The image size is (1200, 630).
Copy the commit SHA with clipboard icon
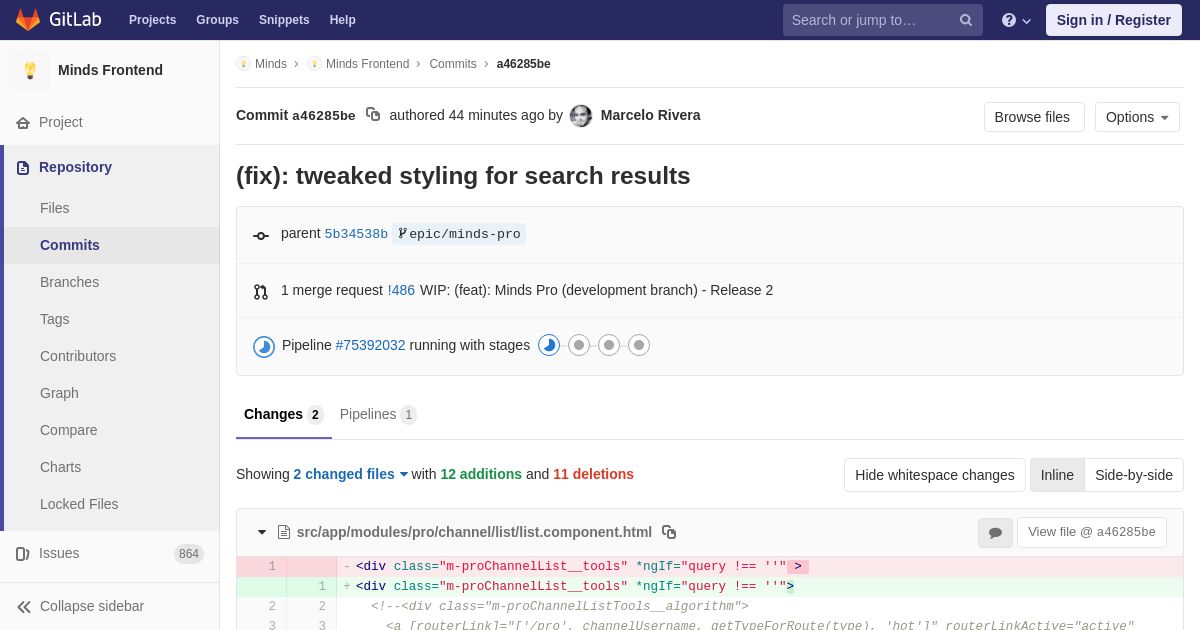click(373, 115)
